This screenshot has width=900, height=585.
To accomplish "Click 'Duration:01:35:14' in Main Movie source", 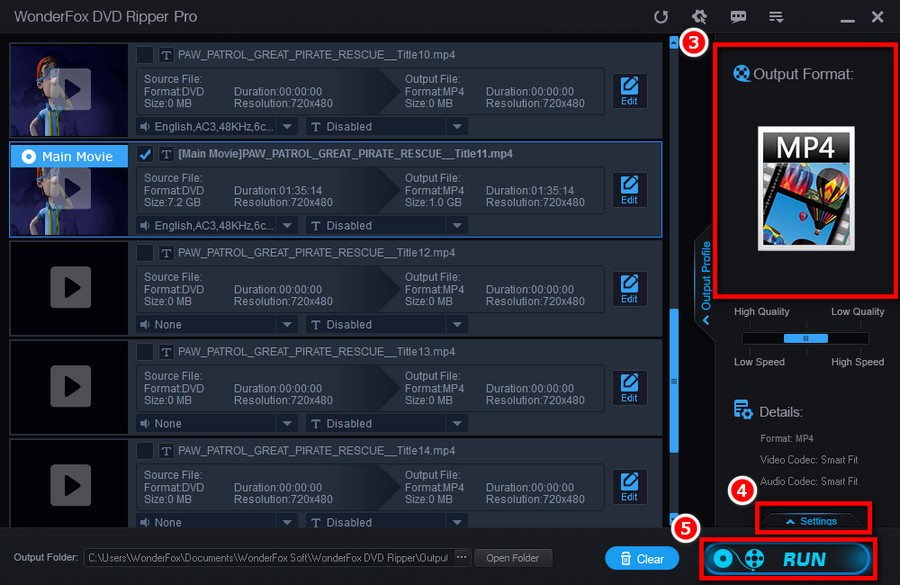I will 278,191.
